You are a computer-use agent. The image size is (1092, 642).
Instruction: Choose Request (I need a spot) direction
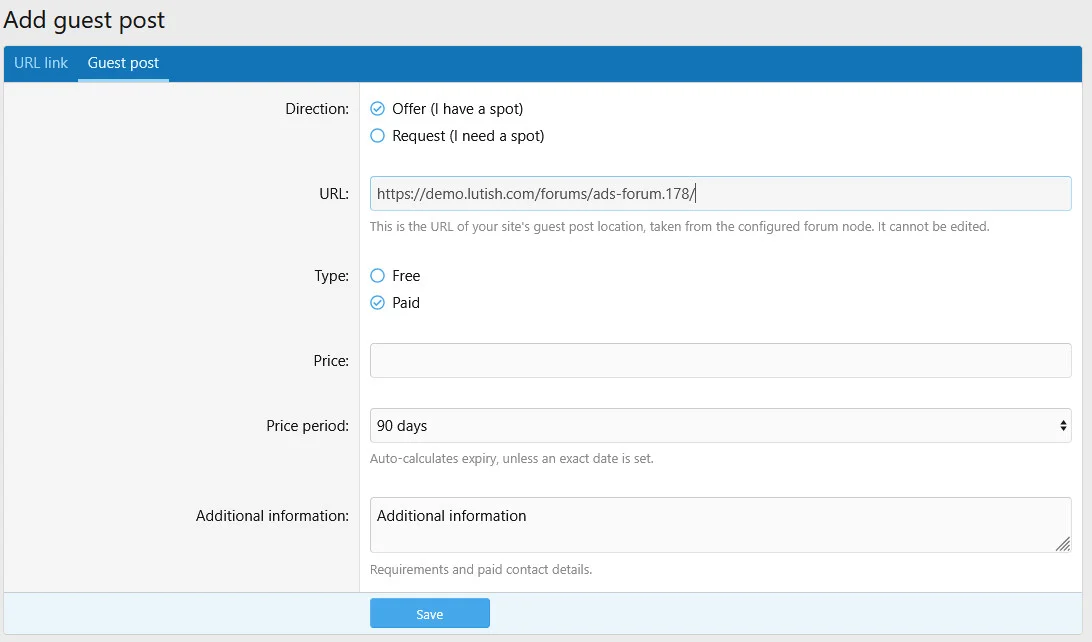coord(377,136)
